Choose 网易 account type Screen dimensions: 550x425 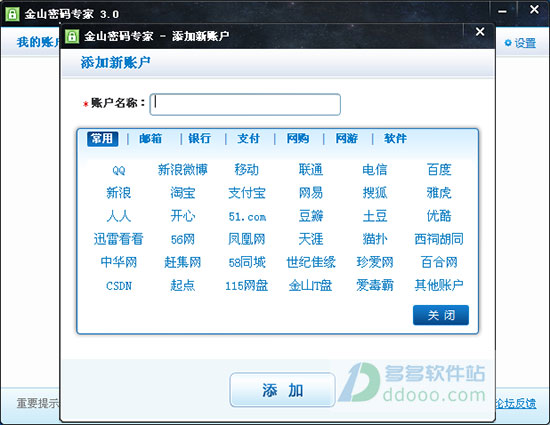click(x=311, y=193)
